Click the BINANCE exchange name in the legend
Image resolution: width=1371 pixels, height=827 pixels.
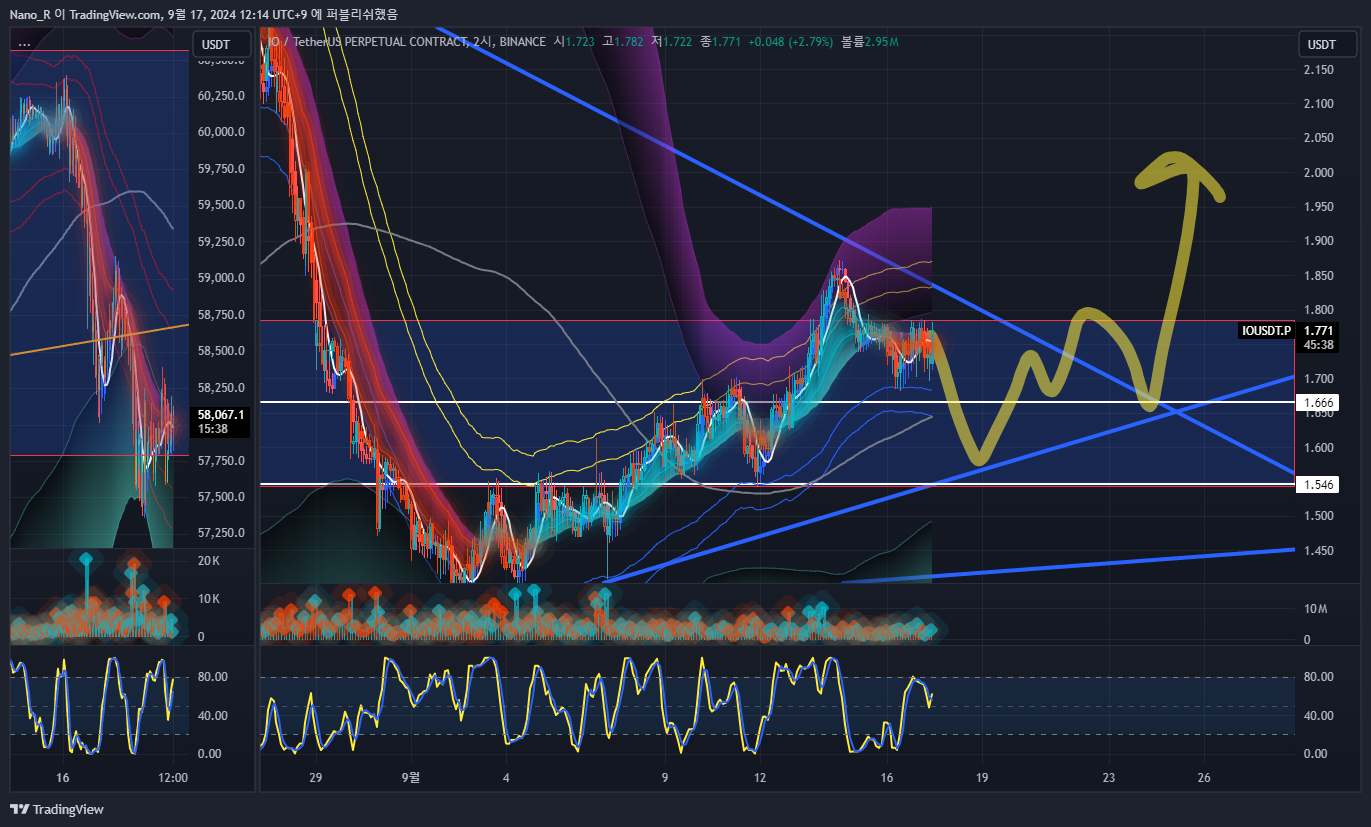pyautogui.click(x=522, y=42)
